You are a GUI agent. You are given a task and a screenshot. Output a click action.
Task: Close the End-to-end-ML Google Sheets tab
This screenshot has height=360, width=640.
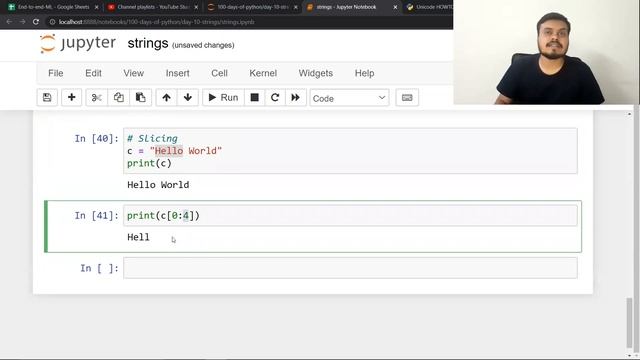[x=96, y=7]
